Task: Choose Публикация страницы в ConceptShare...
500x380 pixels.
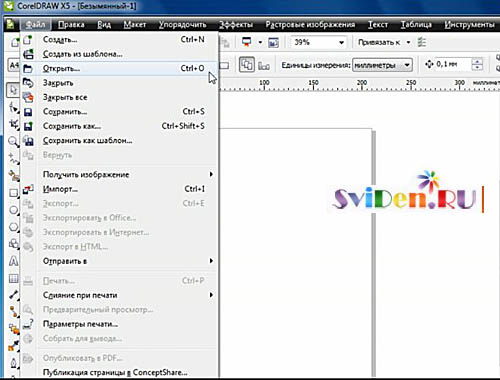Action: pyautogui.click(x=119, y=372)
